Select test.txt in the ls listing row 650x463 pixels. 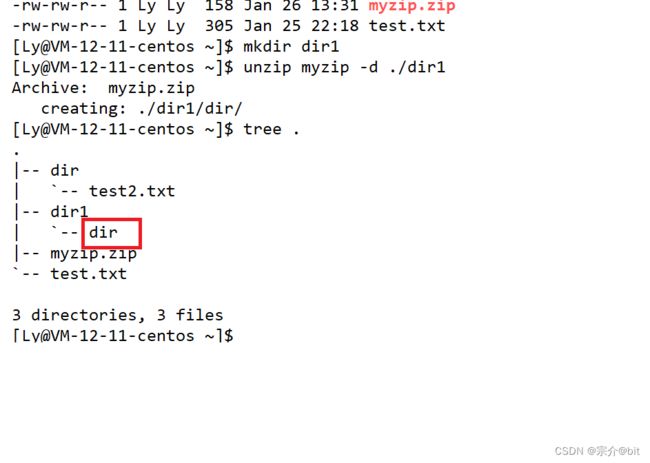click(407, 26)
